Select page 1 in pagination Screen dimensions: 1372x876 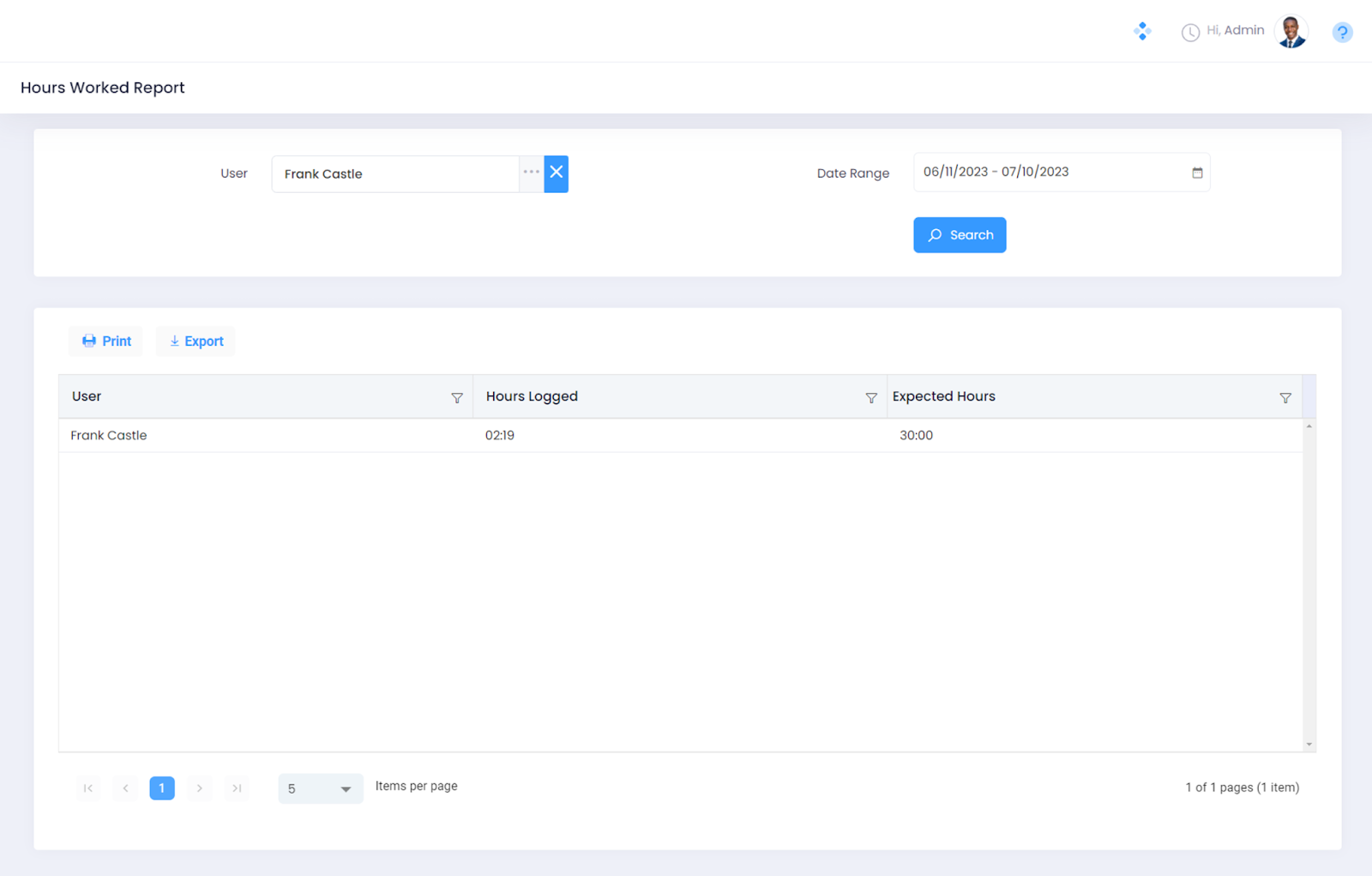(162, 788)
